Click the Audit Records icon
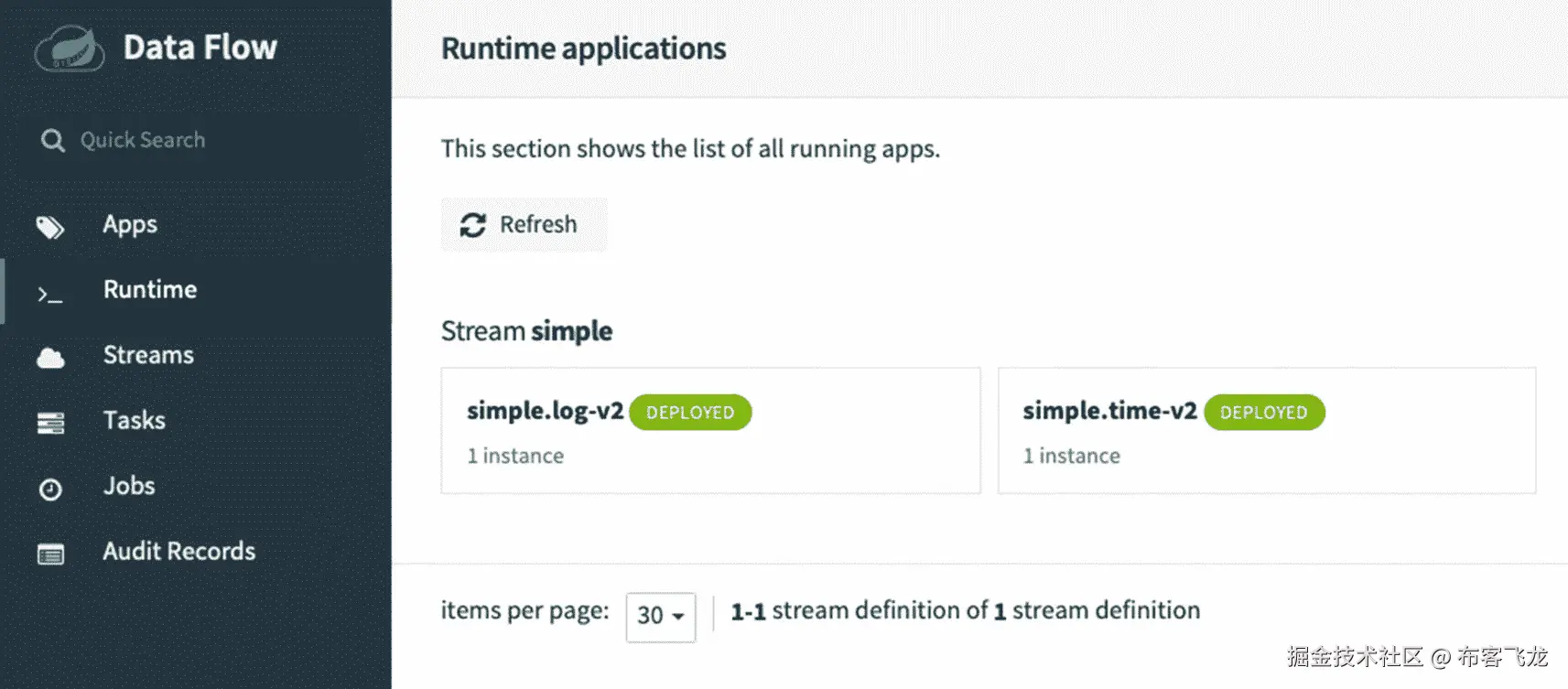This screenshot has width=1568, height=689. [x=50, y=554]
